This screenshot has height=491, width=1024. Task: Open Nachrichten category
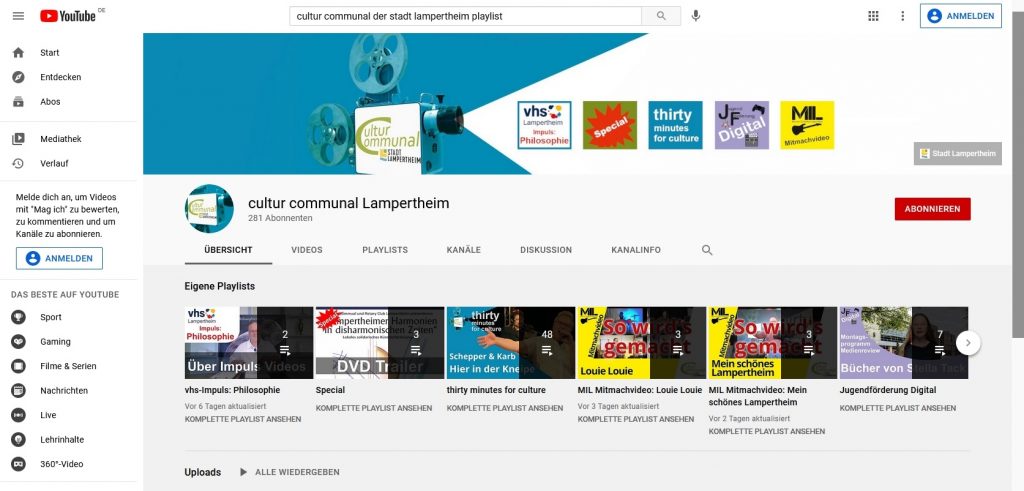(x=71, y=390)
